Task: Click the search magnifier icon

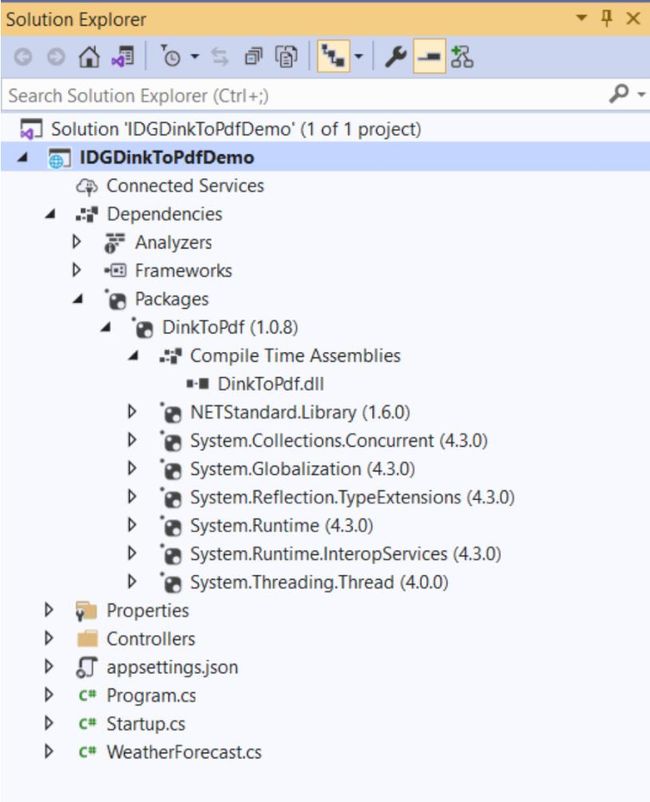Action: click(618, 94)
